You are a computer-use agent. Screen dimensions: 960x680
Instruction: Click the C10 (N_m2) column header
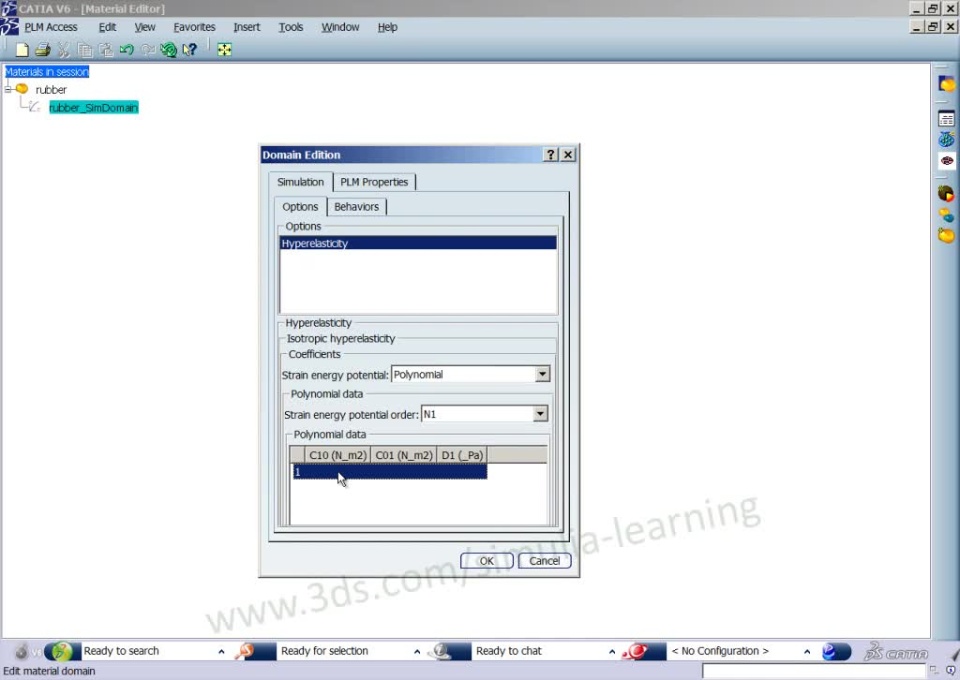click(x=337, y=455)
